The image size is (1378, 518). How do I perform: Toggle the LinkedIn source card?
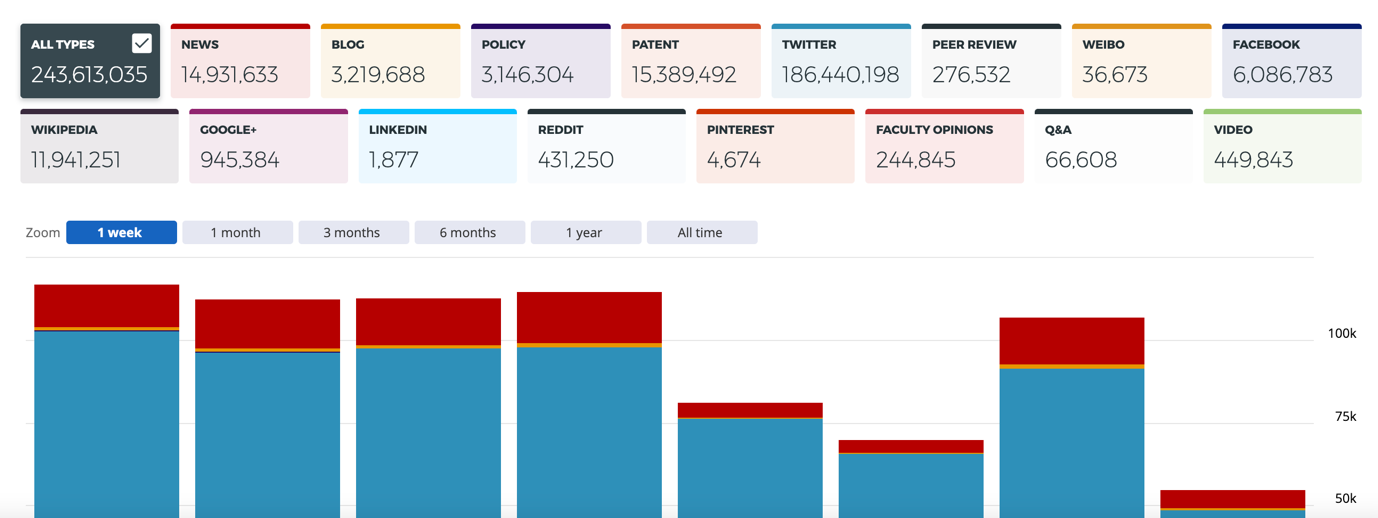coord(437,147)
